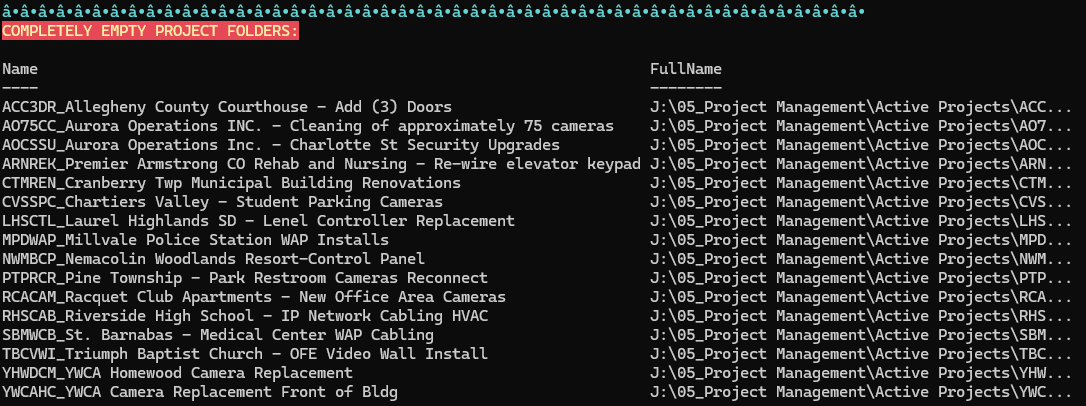Select Racquet Club Apartments office cameras row

tap(254, 297)
